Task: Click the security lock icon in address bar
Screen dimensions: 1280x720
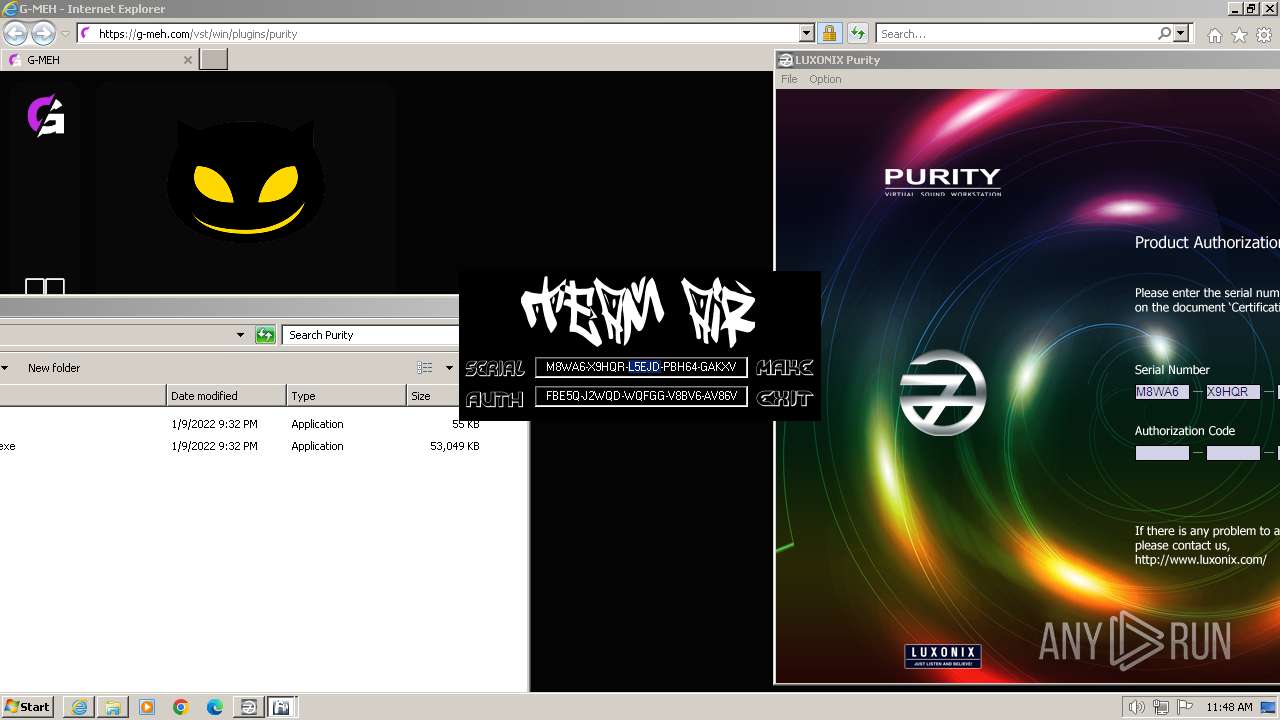Action: coord(829,33)
